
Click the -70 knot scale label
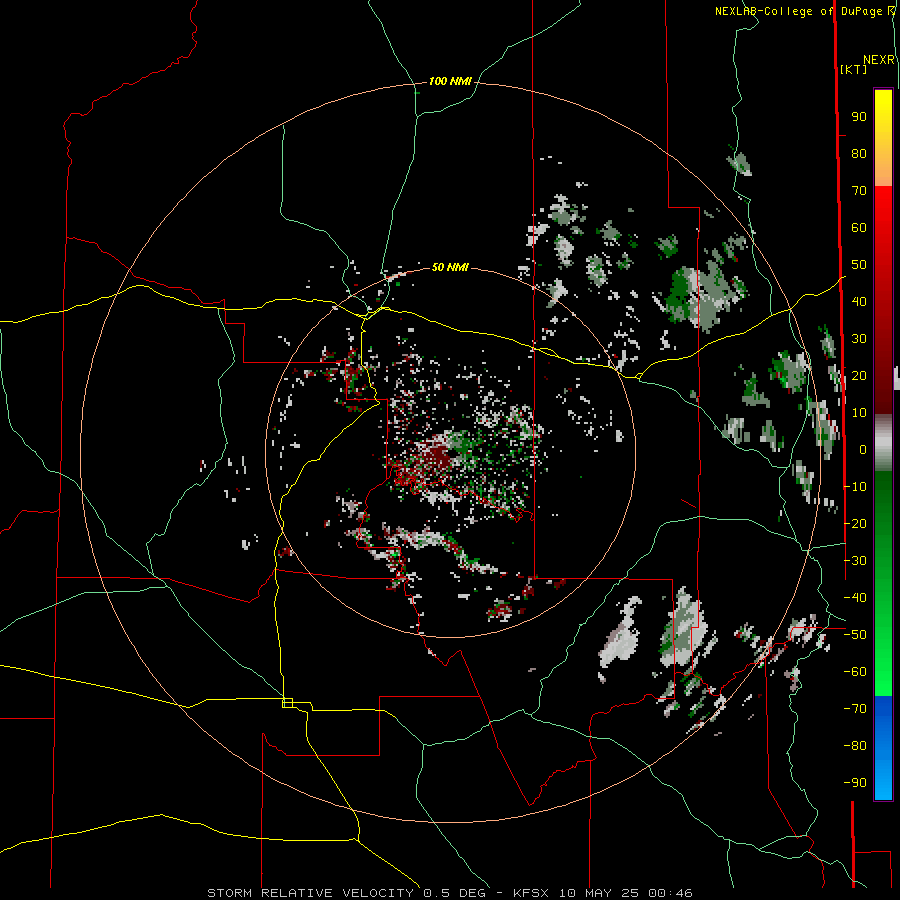[x=855, y=709]
